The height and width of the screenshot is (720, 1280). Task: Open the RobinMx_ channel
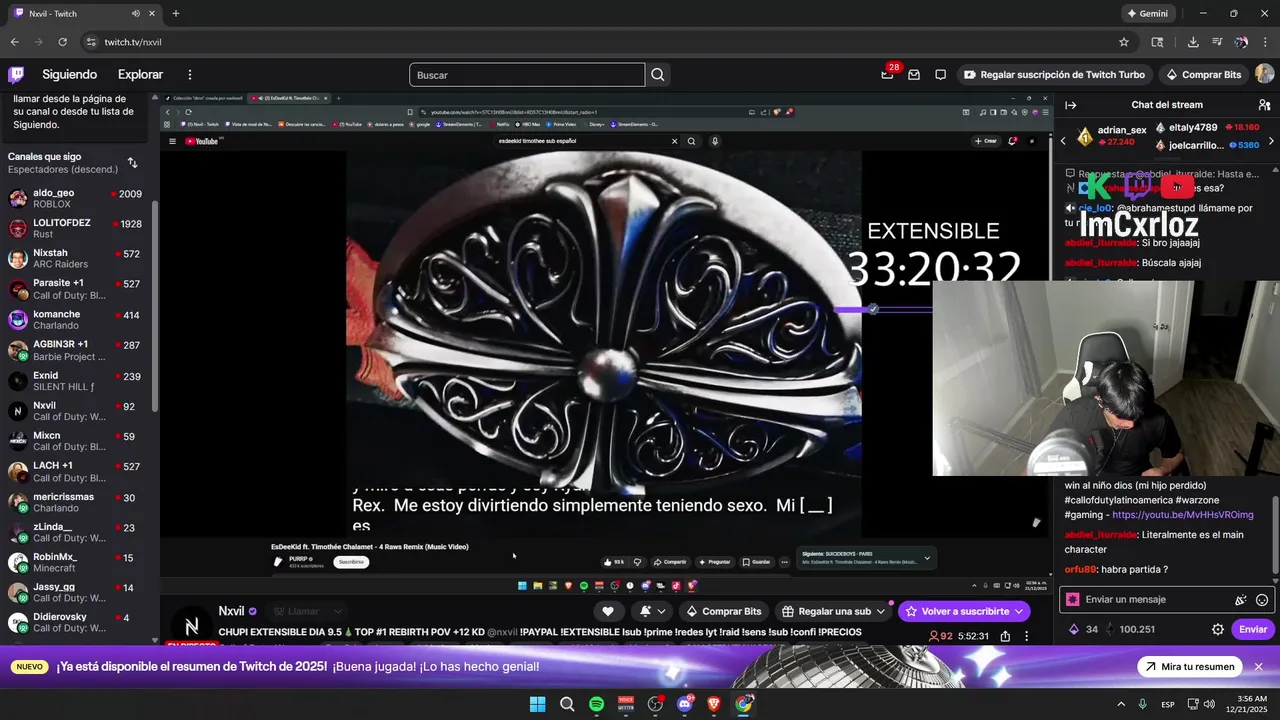tap(75, 563)
